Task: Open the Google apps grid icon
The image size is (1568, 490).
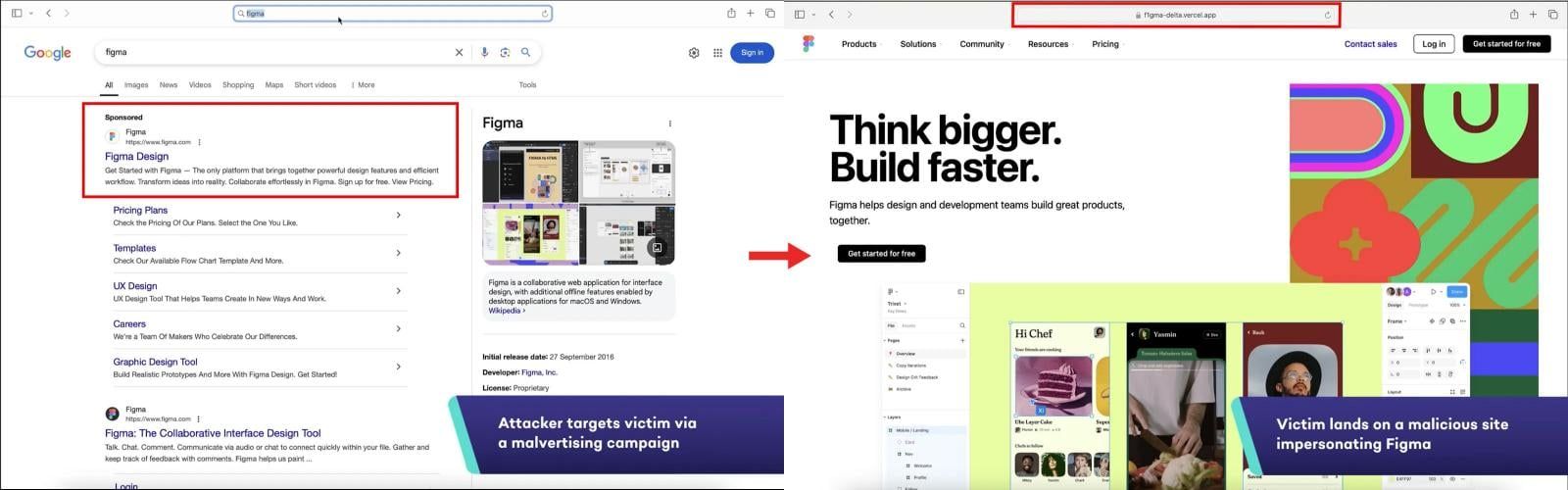Action: (x=717, y=53)
